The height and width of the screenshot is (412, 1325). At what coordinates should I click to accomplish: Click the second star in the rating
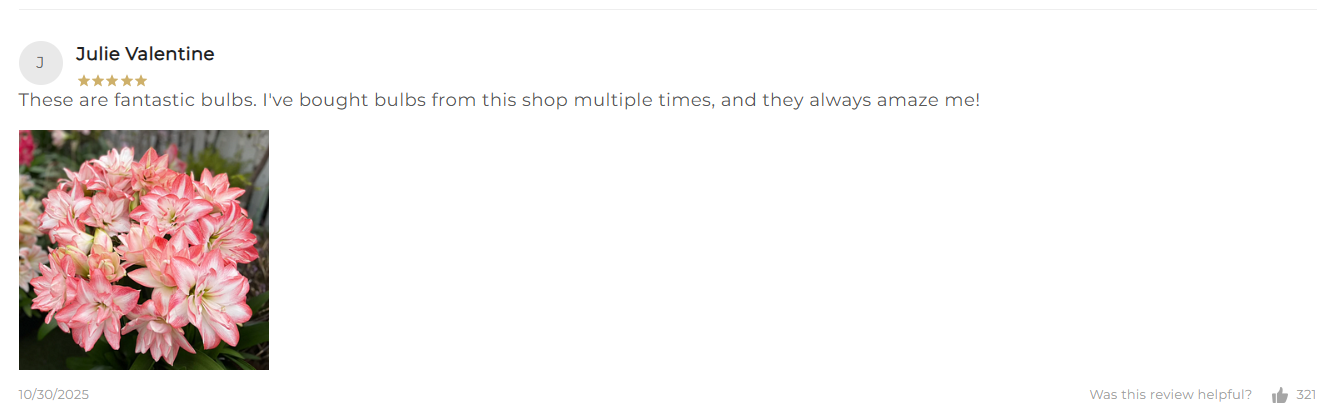(x=98, y=81)
